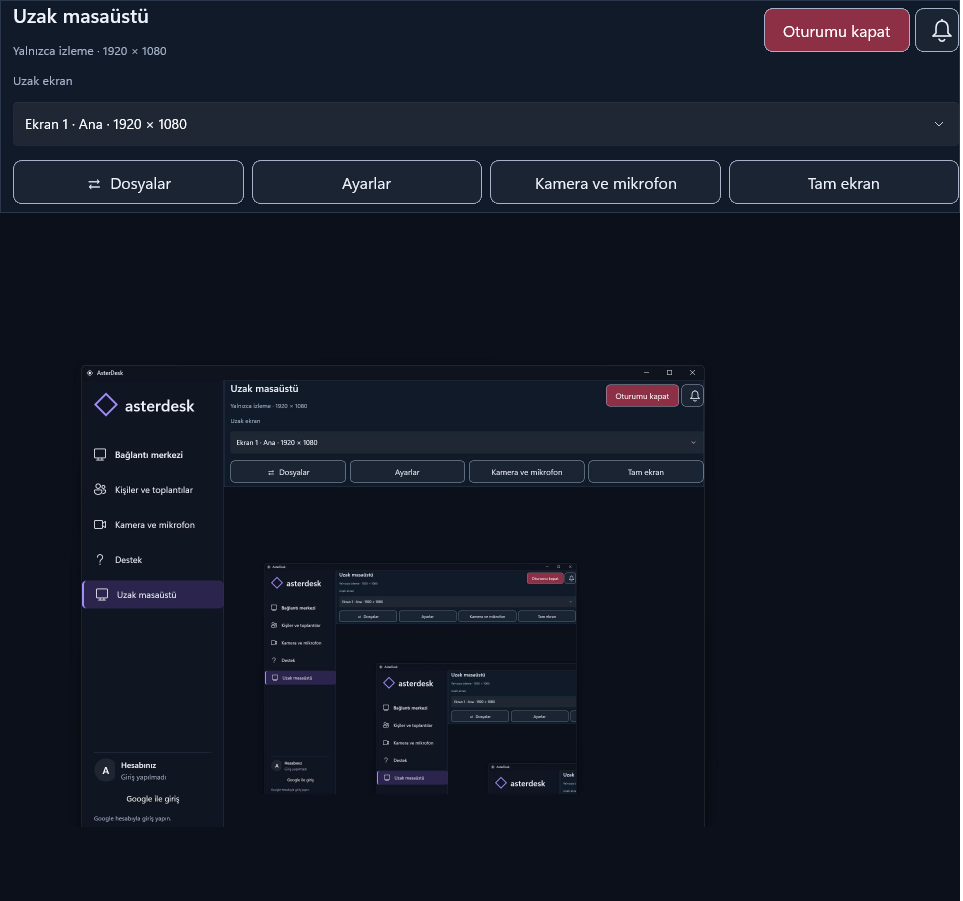Click the bell icon inside the largest mirrored window
The width and height of the screenshot is (963, 901).
pos(693,396)
